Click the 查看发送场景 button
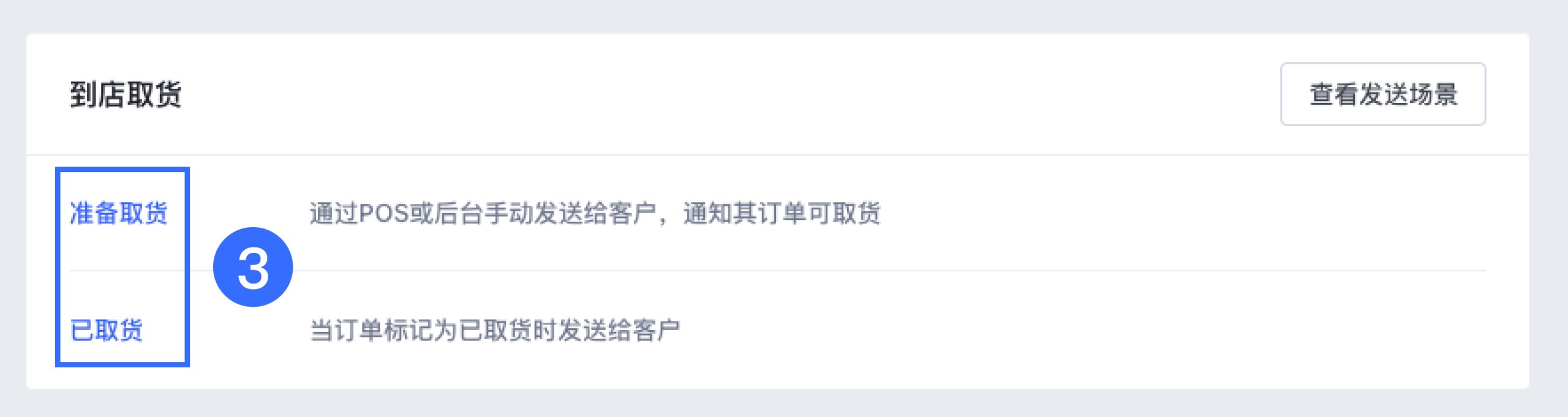The width and height of the screenshot is (1568, 417). [x=1382, y=94]
